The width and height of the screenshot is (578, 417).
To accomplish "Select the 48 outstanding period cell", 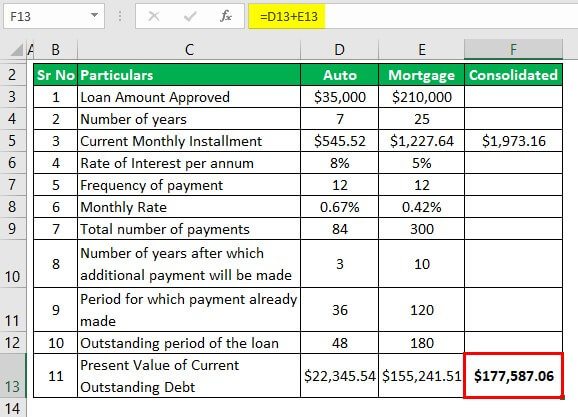I will click(x=340, y=343).
